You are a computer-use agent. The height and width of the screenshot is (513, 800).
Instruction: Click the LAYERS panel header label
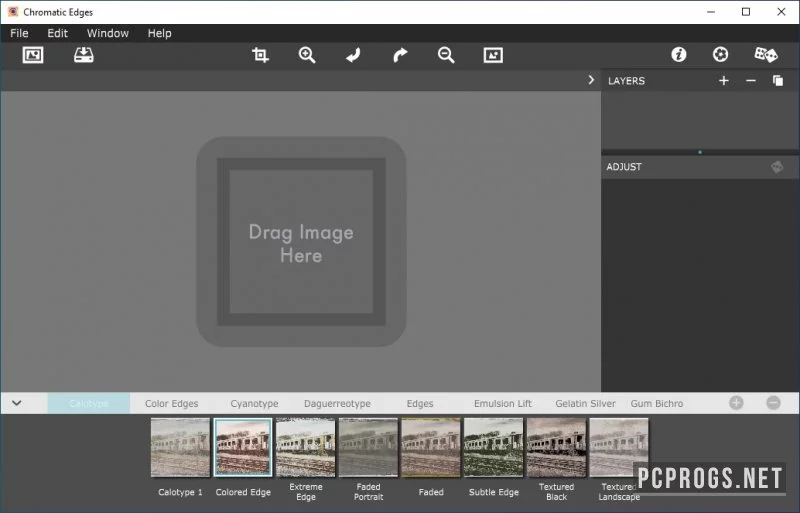click(x=626, y=81)
